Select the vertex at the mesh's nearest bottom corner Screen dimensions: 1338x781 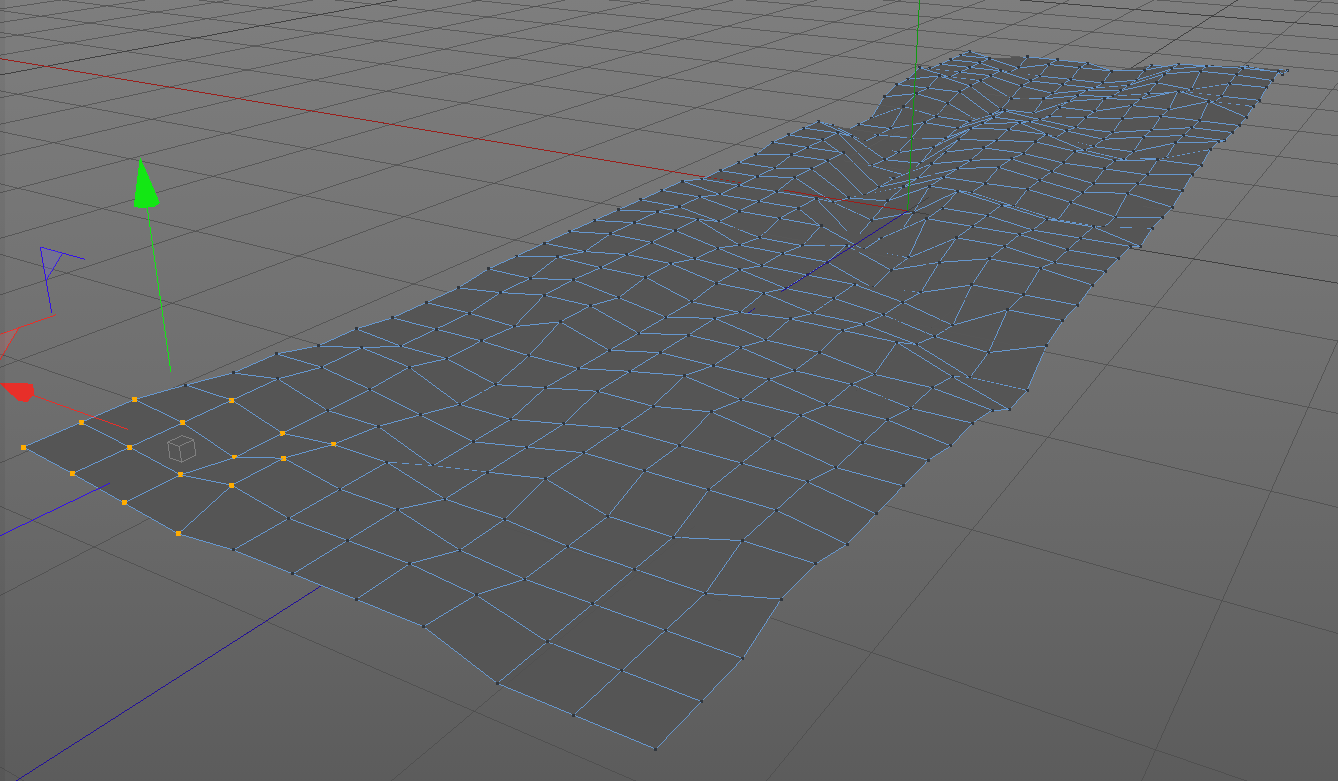[656, 748]
